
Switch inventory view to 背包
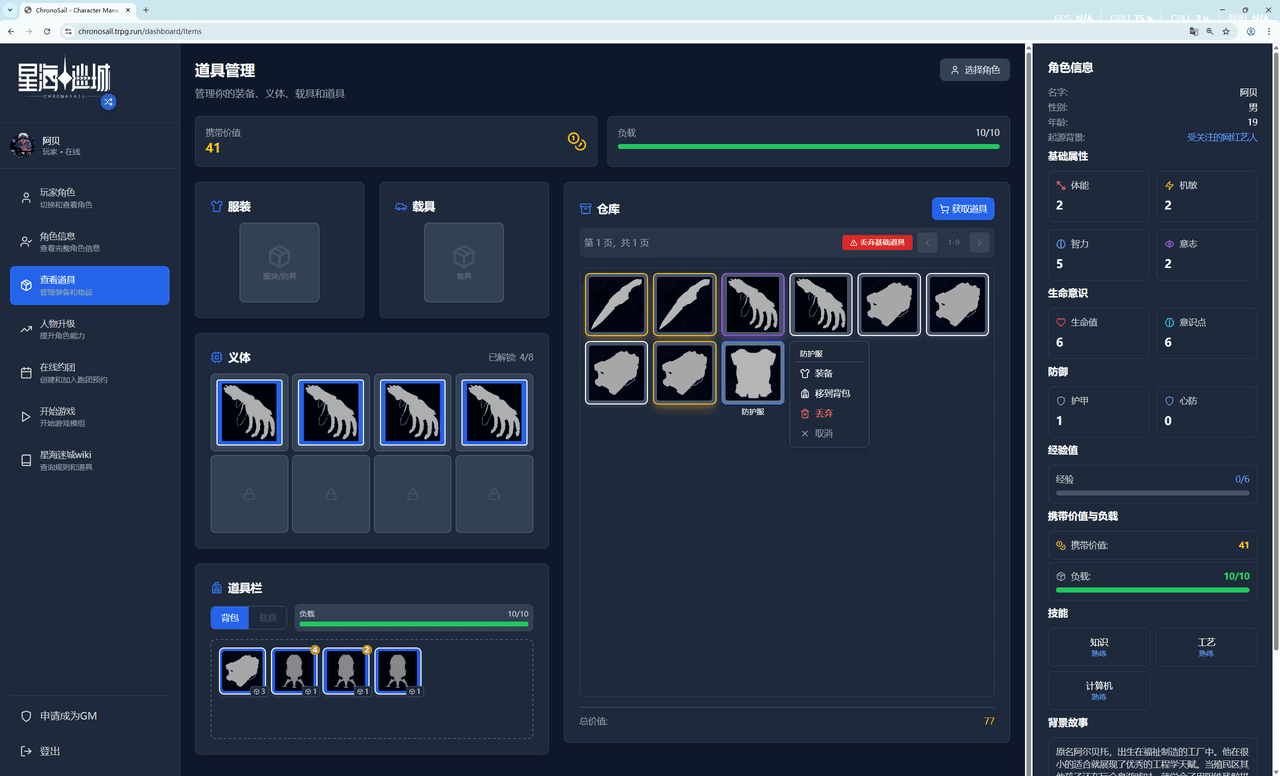point(229,618)
